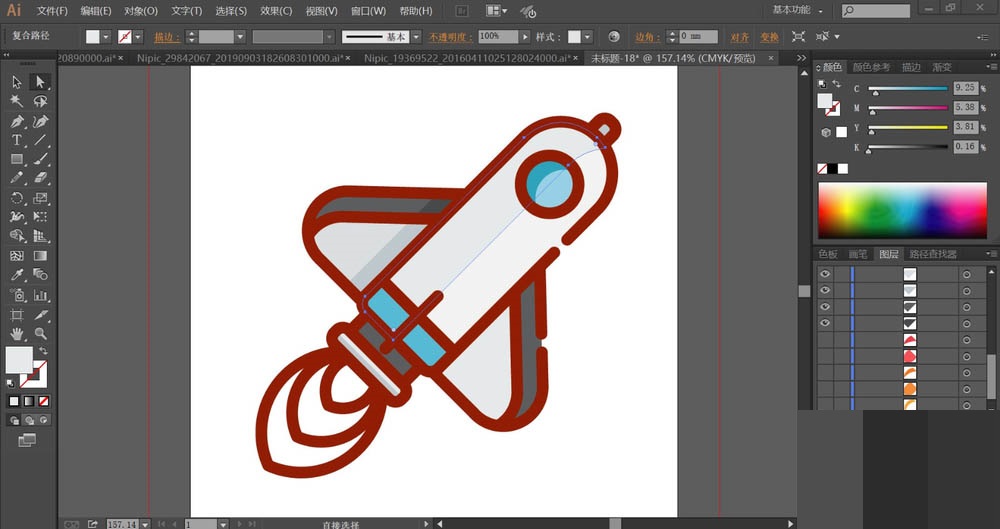Set paint mode to None in toolbox
The image size is (1000, 529).
(x=43, y=401)
